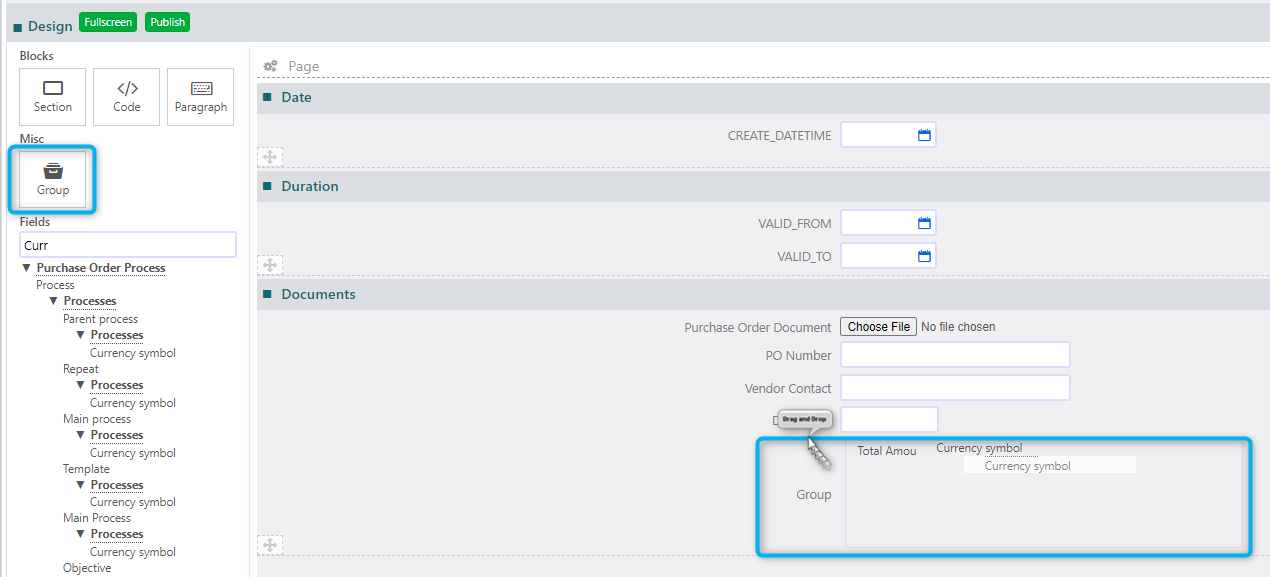
Task: Click the Design header square icon
Action: click(18, 28)
